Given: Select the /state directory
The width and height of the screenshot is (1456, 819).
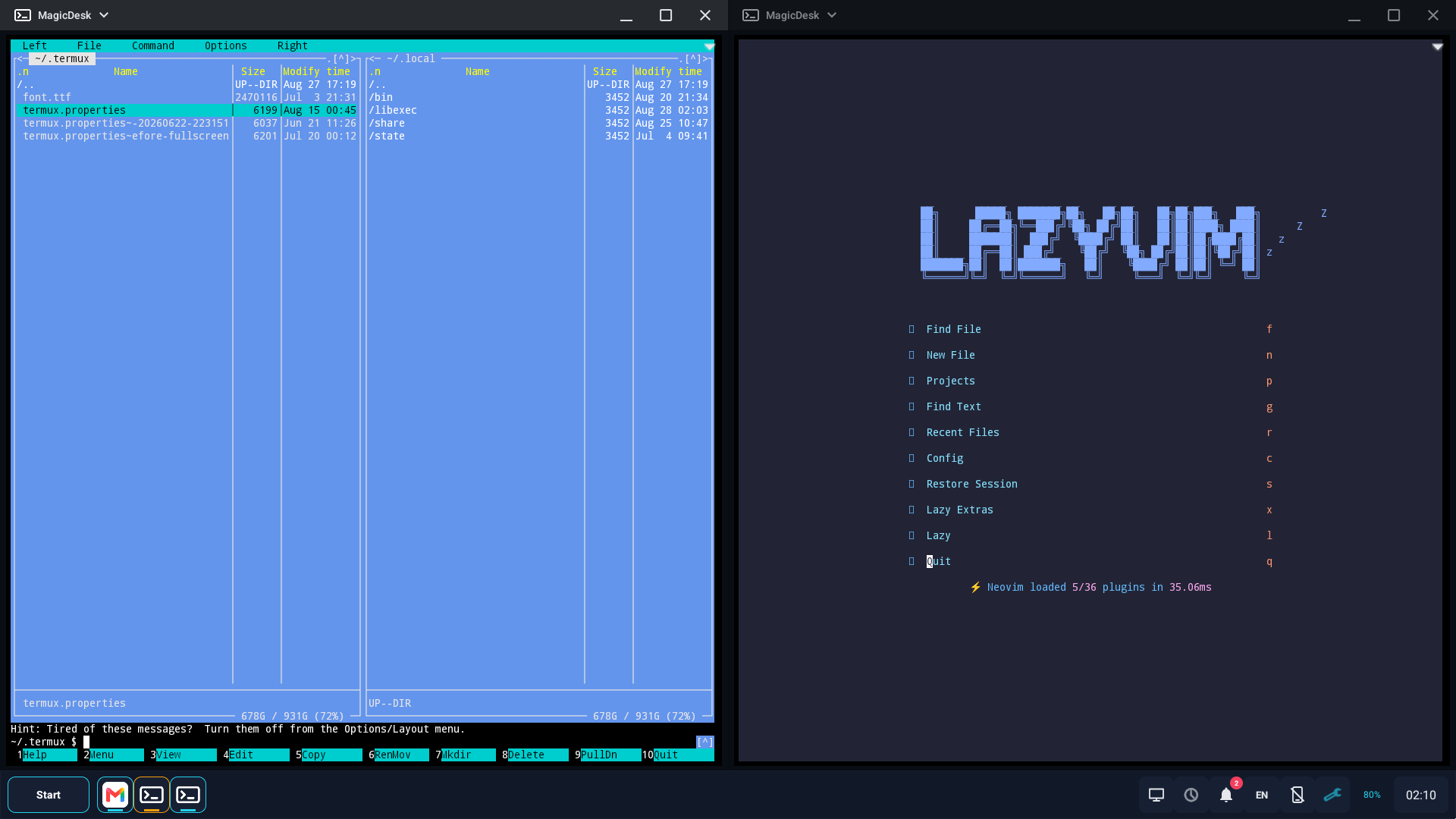Looking at the screenshot, I should tap(539, 136).
